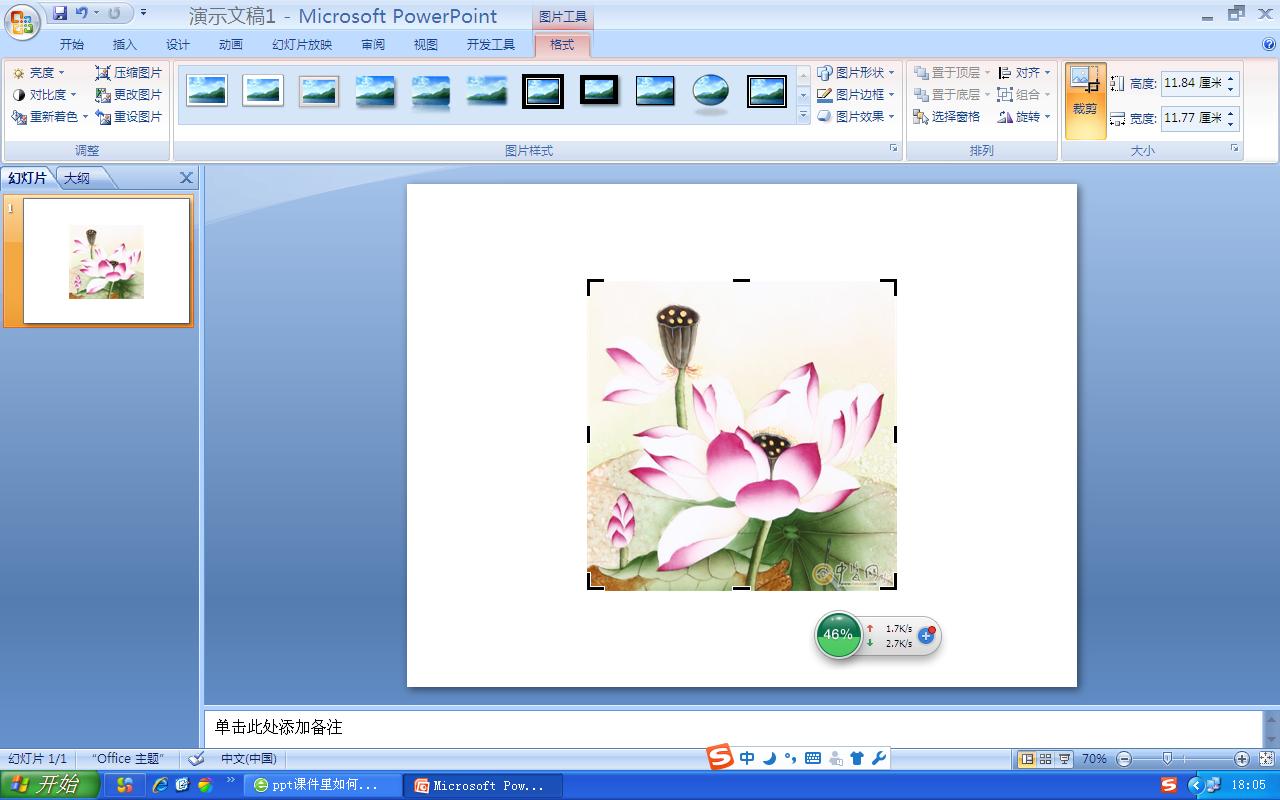Apply the oval picture style thumbnail
Image resolution: width=1280 pixels, height=800 pixels.
(x=711, y=92)
